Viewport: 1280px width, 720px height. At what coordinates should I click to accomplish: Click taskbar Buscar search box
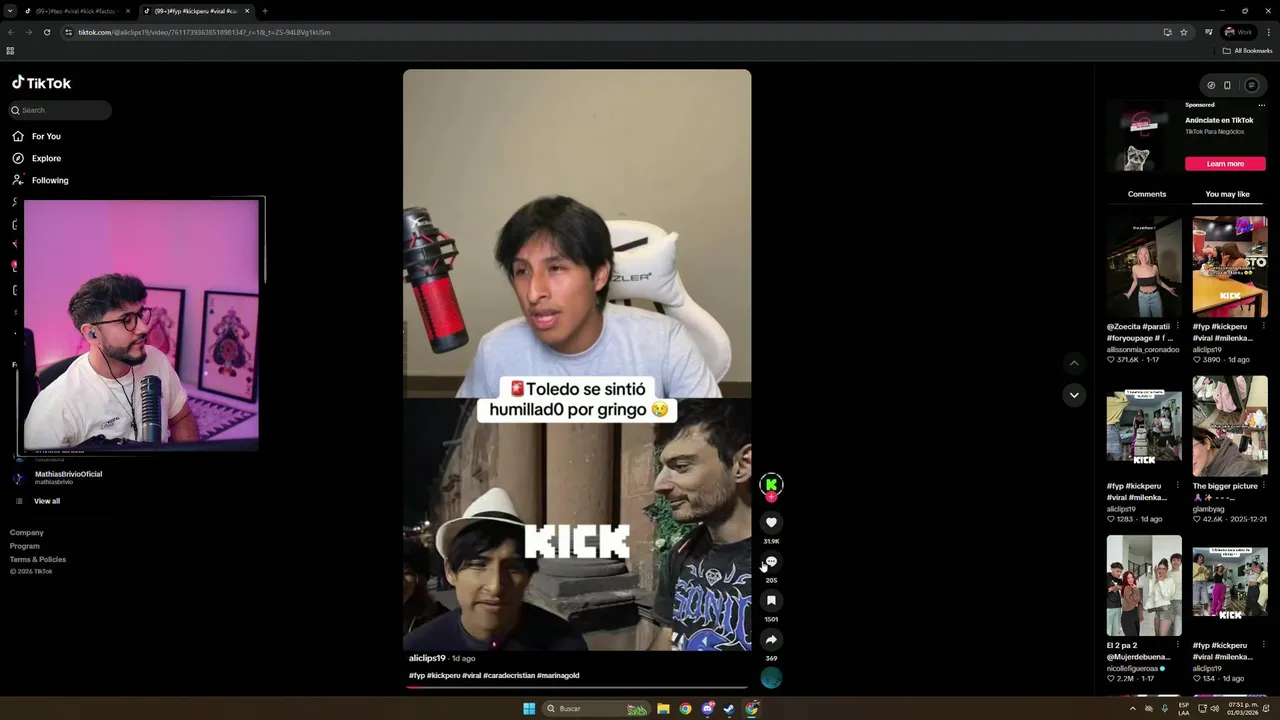click(596, 709)
